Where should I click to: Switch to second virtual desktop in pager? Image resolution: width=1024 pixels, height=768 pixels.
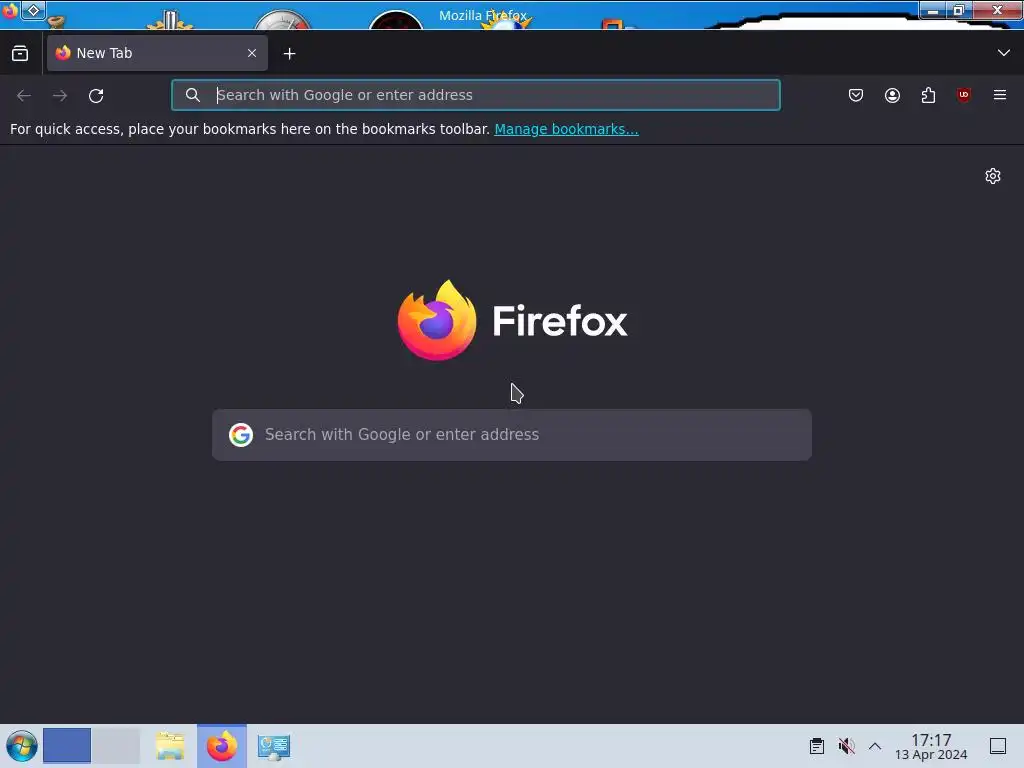tap(116, 746)
